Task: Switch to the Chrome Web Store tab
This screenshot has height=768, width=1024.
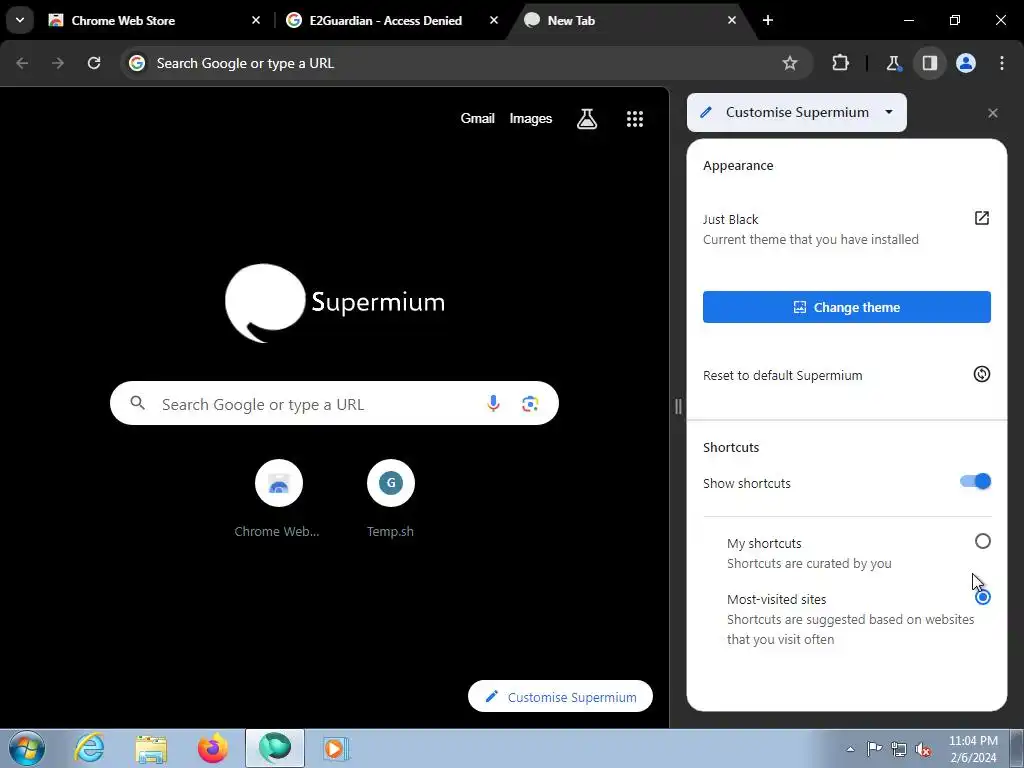Action: pyautogui.click(x=154, y=20)
